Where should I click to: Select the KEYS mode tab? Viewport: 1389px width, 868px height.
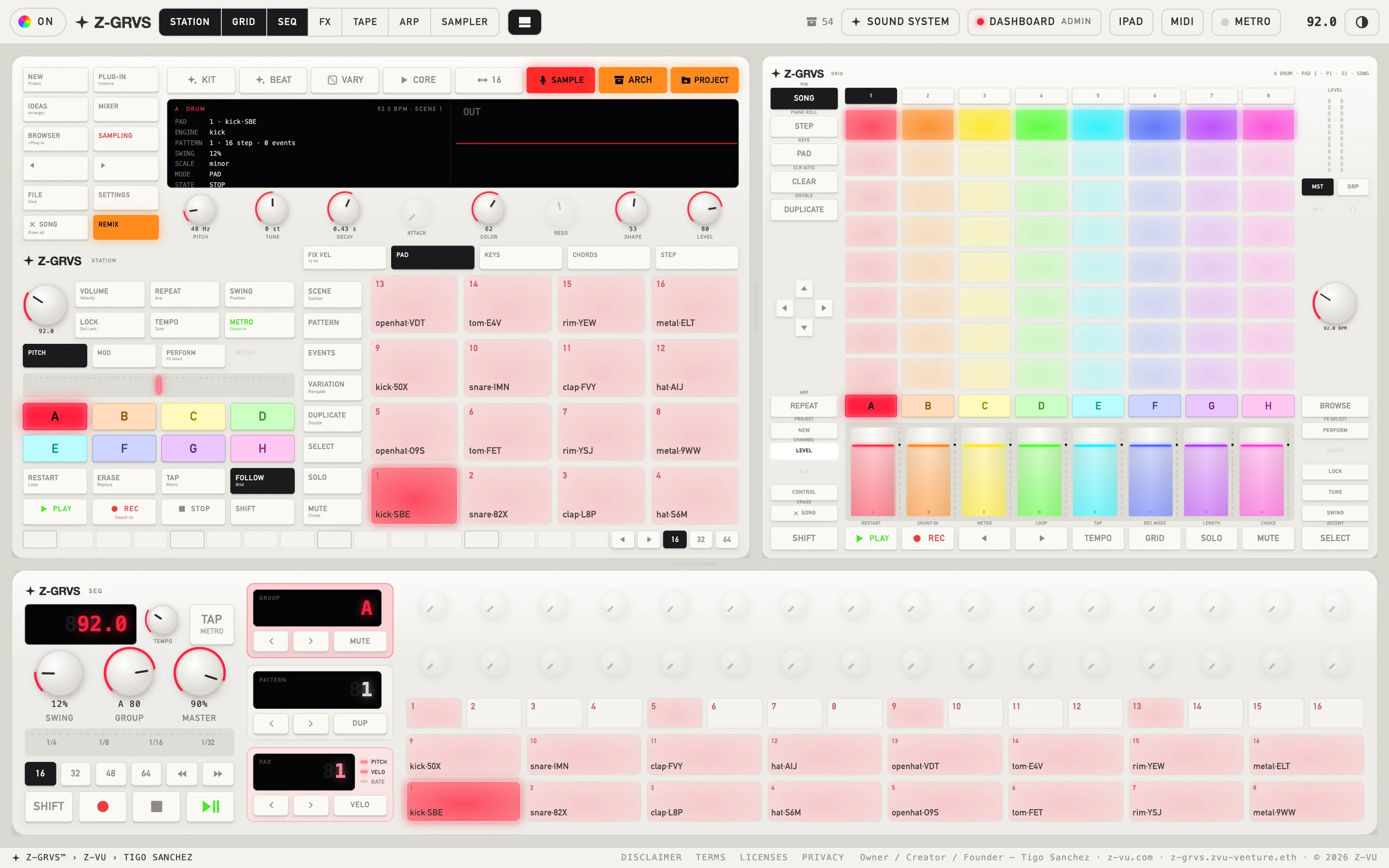[520, 257]
